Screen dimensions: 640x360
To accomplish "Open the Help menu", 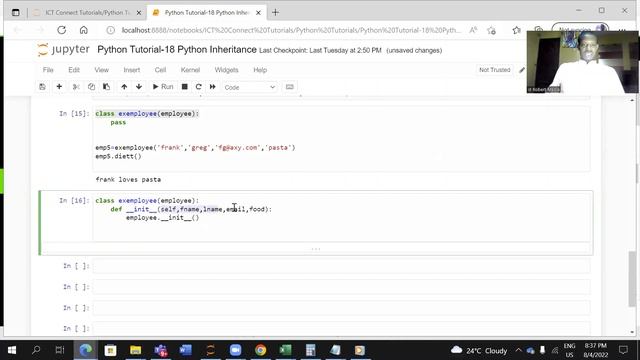I will tap(260, 70).
